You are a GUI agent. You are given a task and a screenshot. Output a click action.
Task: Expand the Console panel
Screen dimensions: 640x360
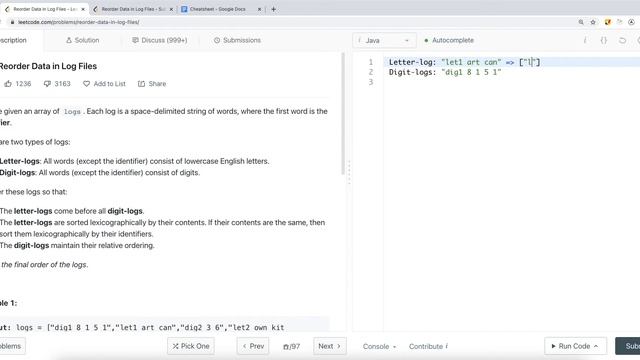point(379,346)
